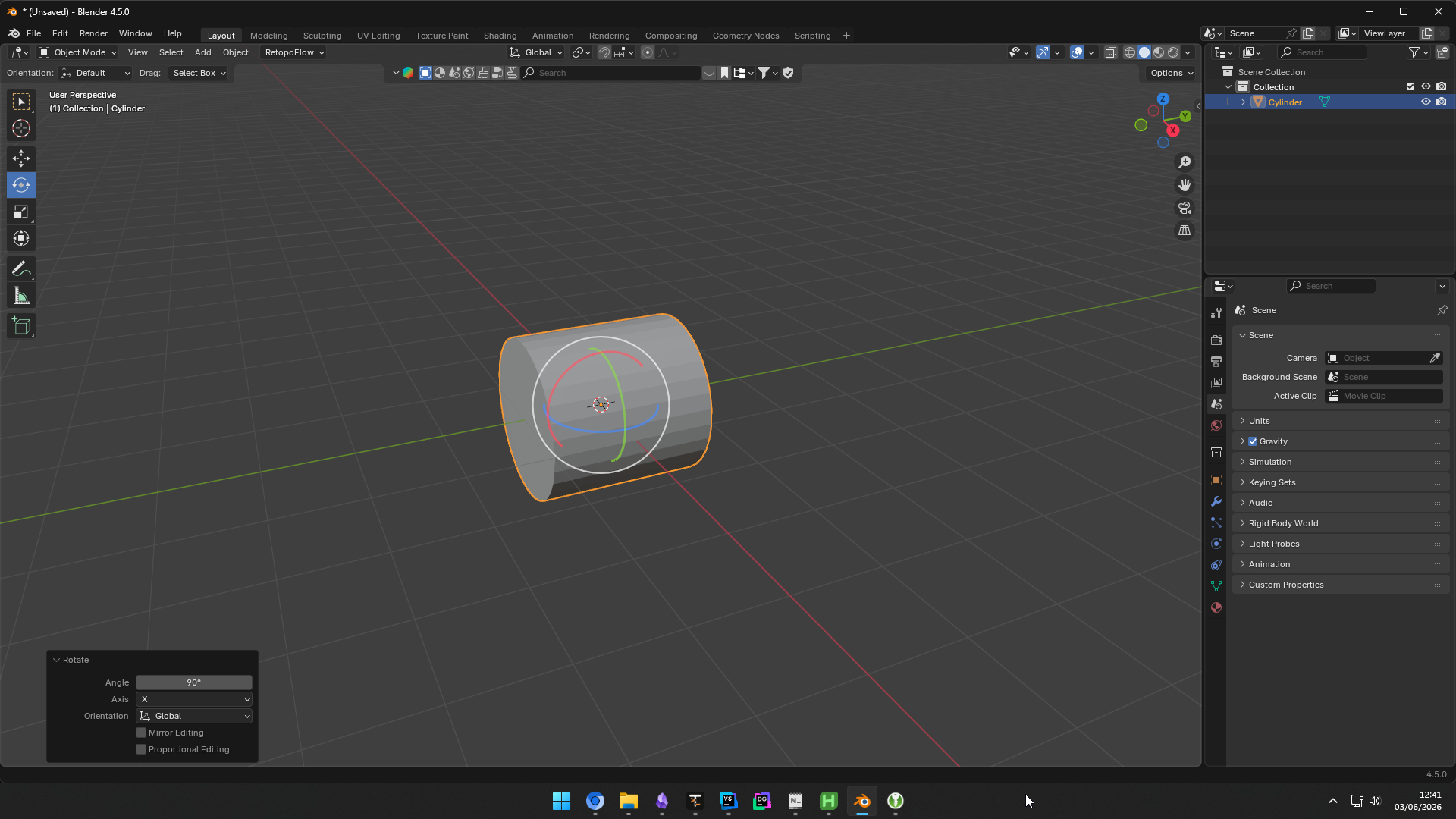The image size is (1456, 819).
Task: Open the World properties tab
Action: (x=1216, y=425)
